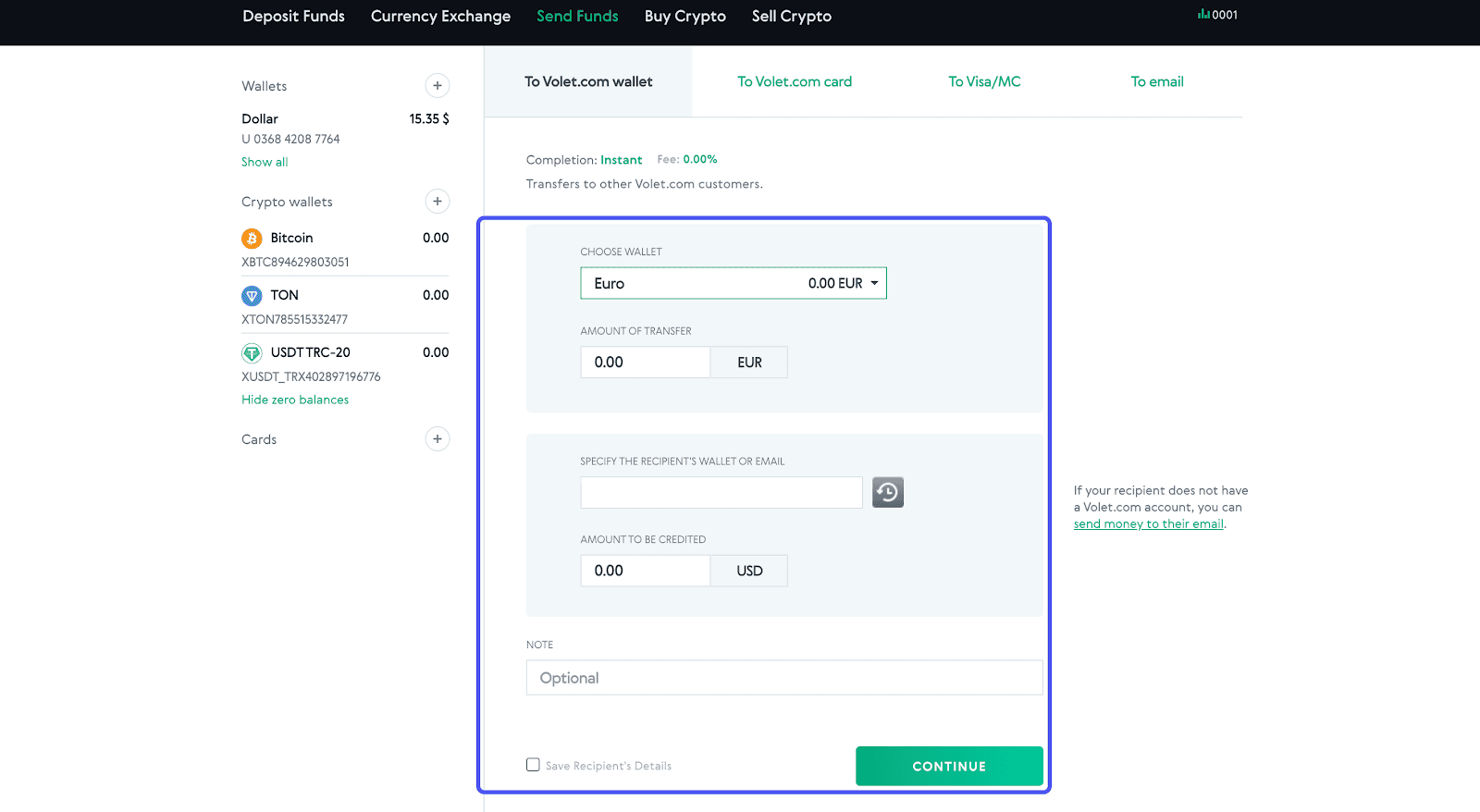Go to Currency Exchange

pyautogui.click(x=440, y=16)
